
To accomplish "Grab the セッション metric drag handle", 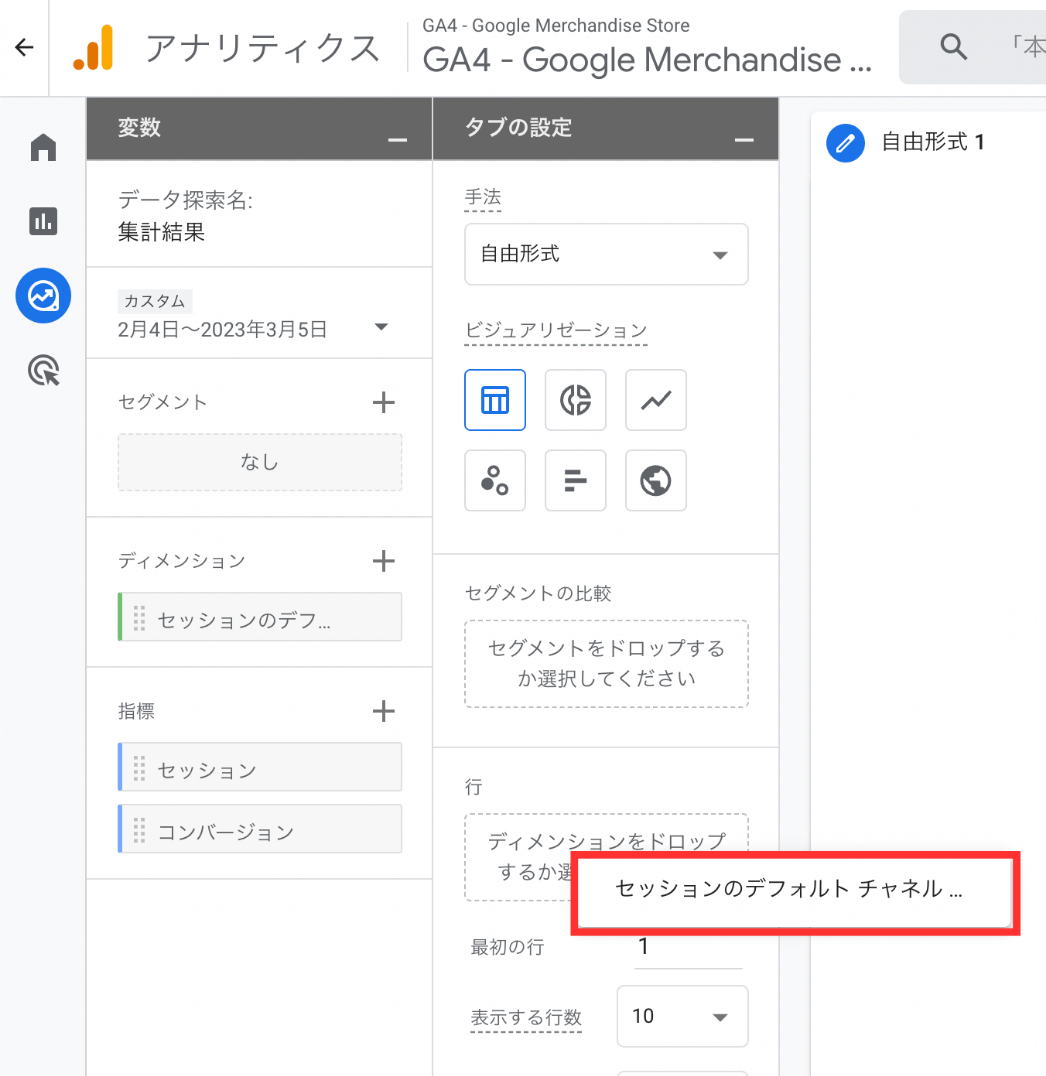I will point(139,769).
